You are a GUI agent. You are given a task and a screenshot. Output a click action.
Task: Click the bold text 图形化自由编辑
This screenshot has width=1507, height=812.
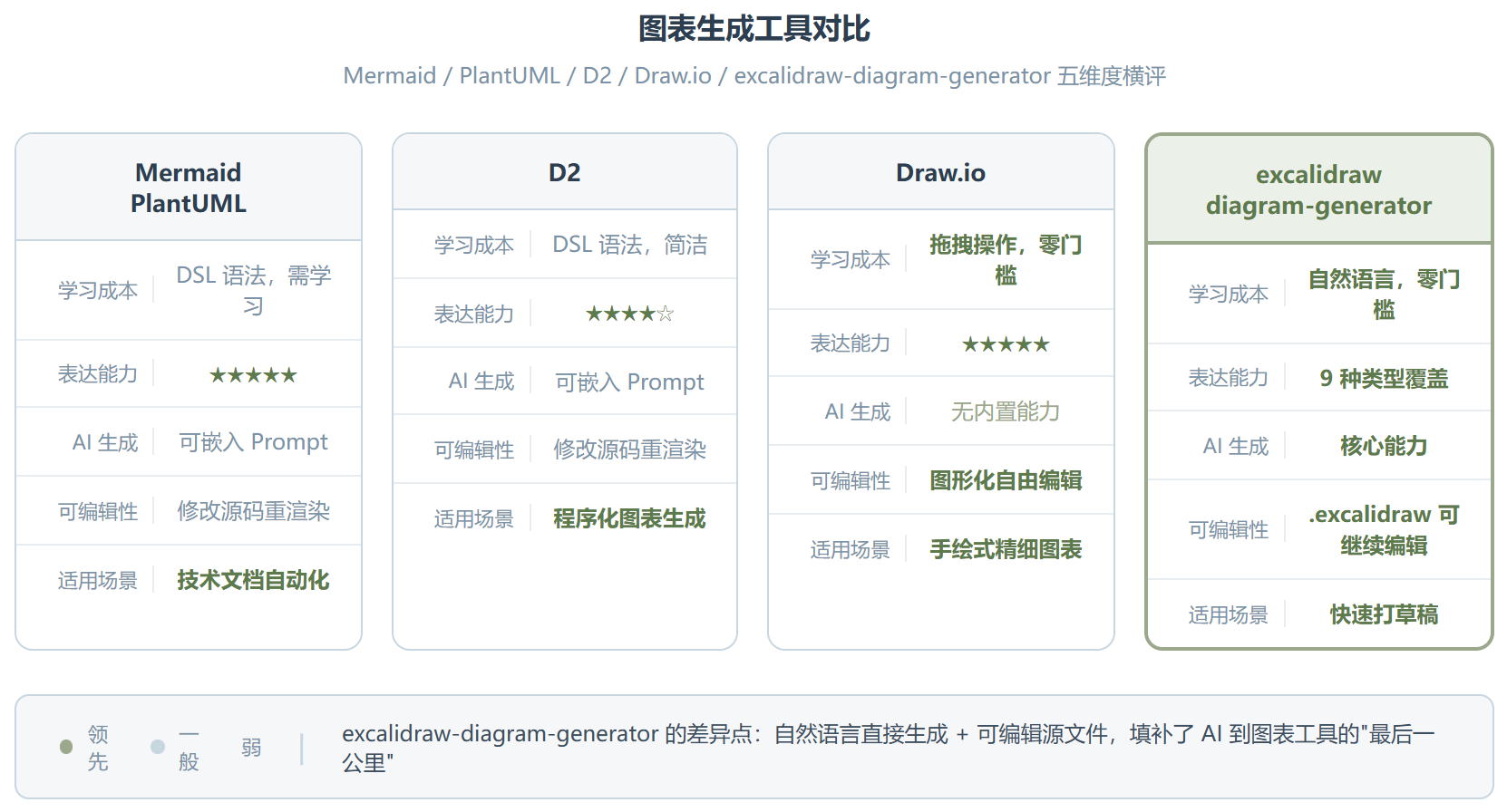coord(1006,480)
